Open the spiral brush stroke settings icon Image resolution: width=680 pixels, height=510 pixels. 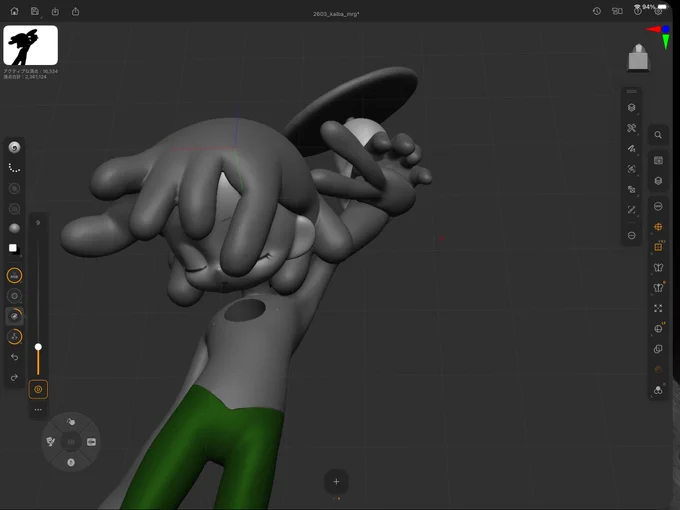[14, 147]
